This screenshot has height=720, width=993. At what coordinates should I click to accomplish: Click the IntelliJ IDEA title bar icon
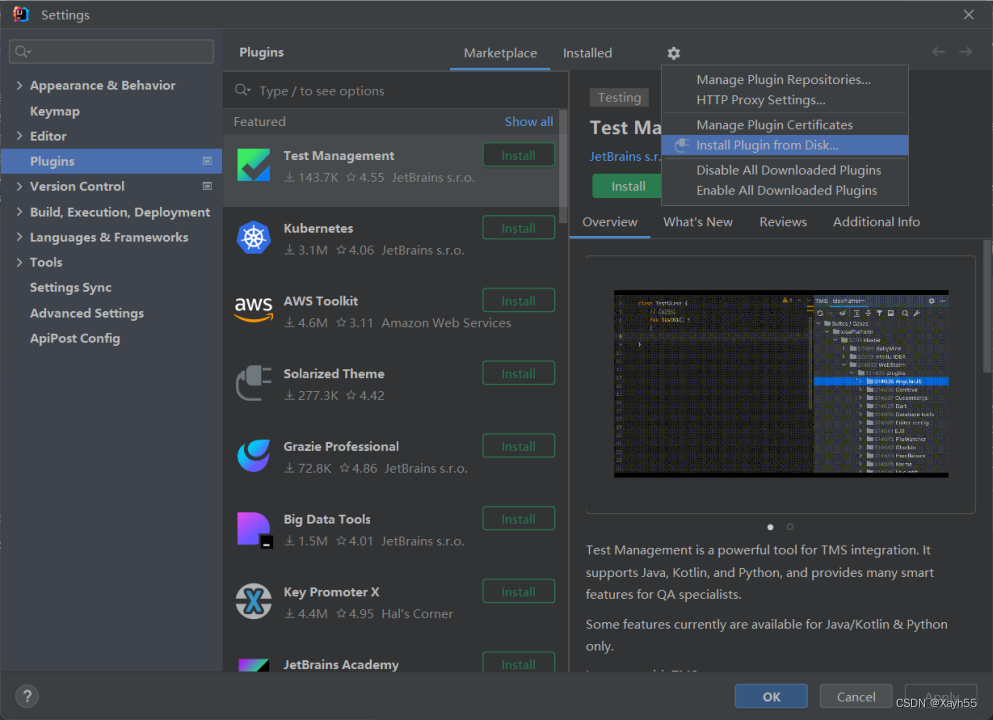(21, 14)
